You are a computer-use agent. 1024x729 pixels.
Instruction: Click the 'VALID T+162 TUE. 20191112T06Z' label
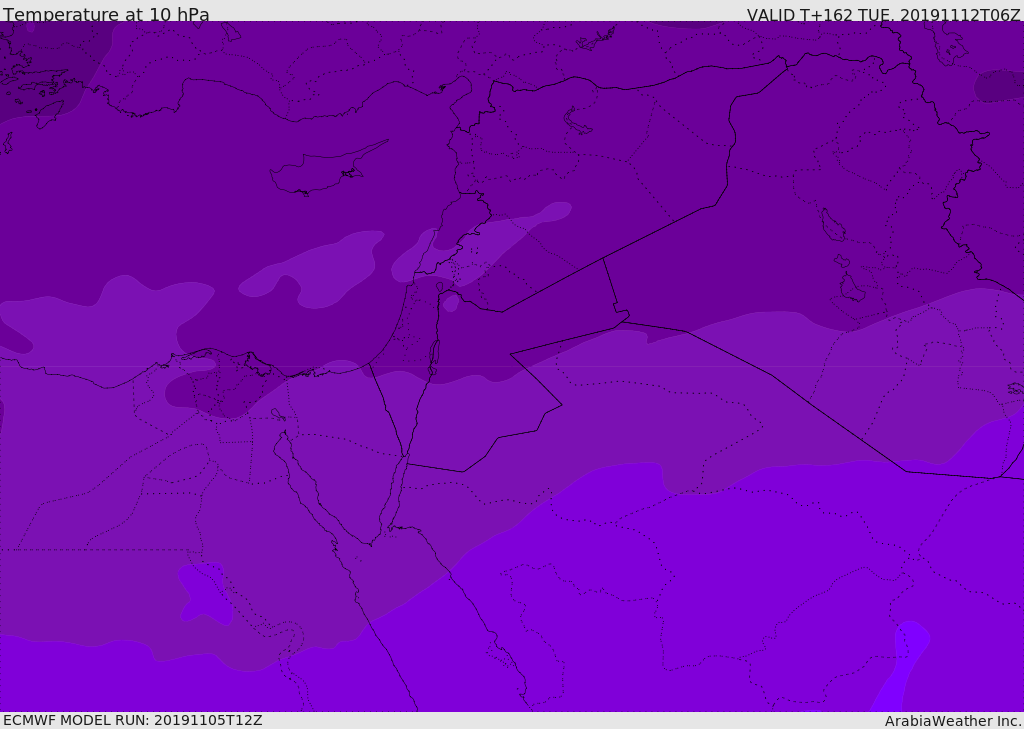(x=883, y=15)
